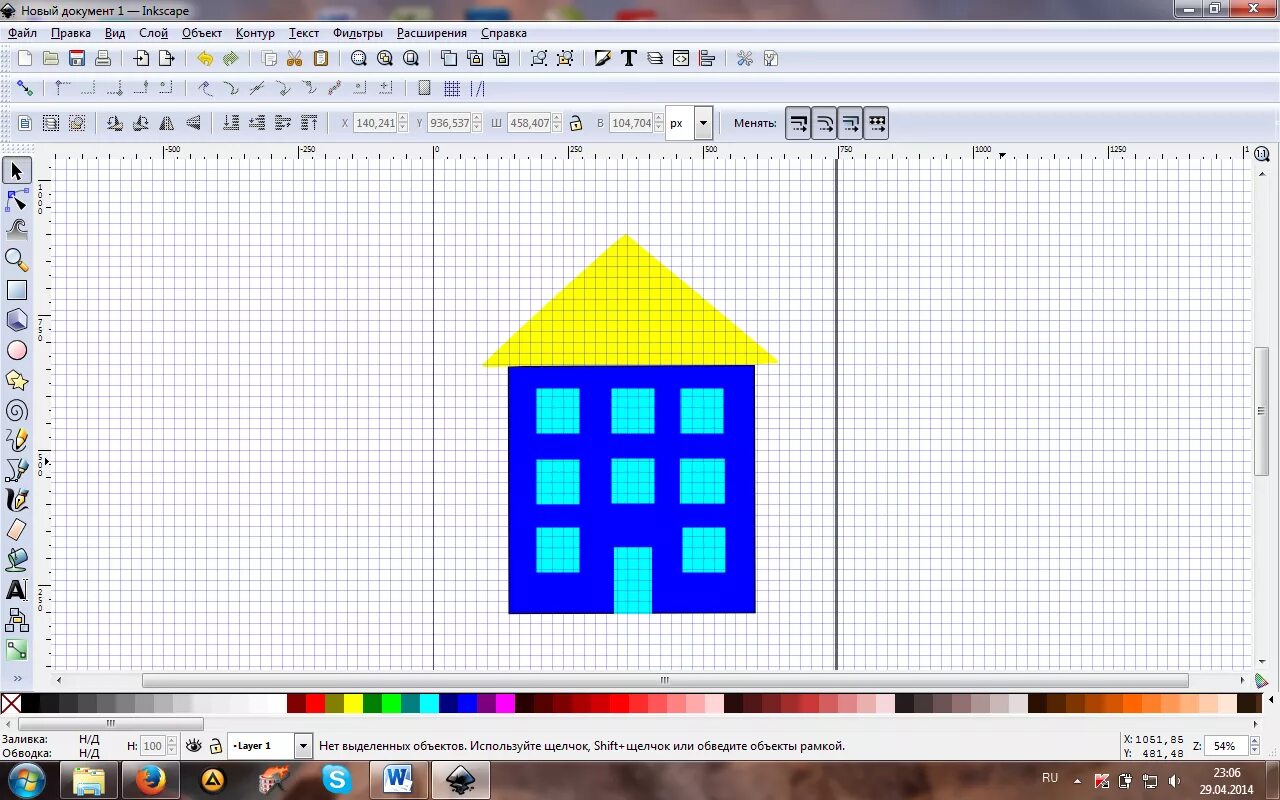Screen dimensions: 1280x800
Task: Cut selection with the scissors icon
Action: [295, 58]
